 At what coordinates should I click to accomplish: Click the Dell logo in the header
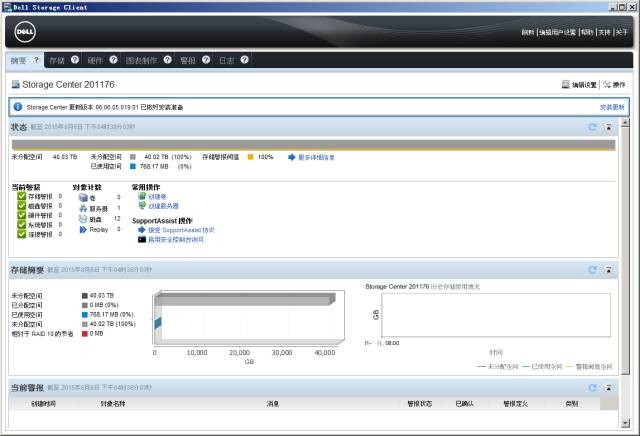click(25, 32)
